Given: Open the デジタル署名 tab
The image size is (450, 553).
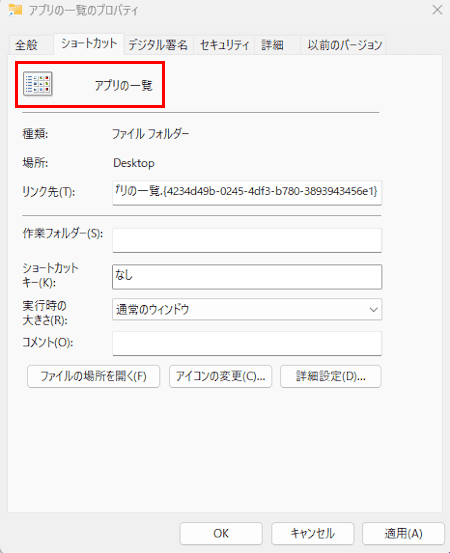Looking at the screenshot, I should [x=158, y=45].
